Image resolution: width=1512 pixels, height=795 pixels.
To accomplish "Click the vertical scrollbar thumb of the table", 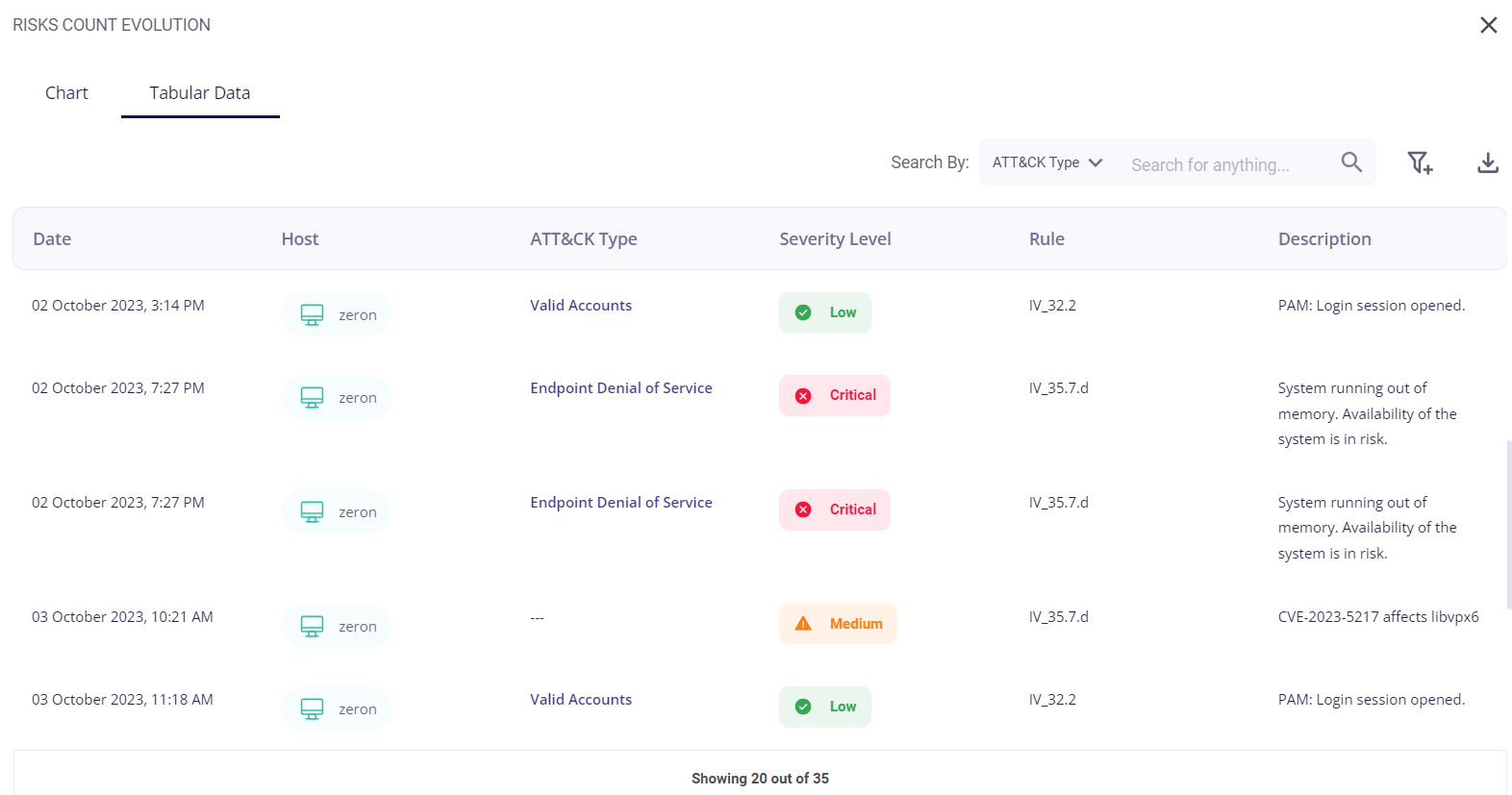I will (x=1508, y=525).
